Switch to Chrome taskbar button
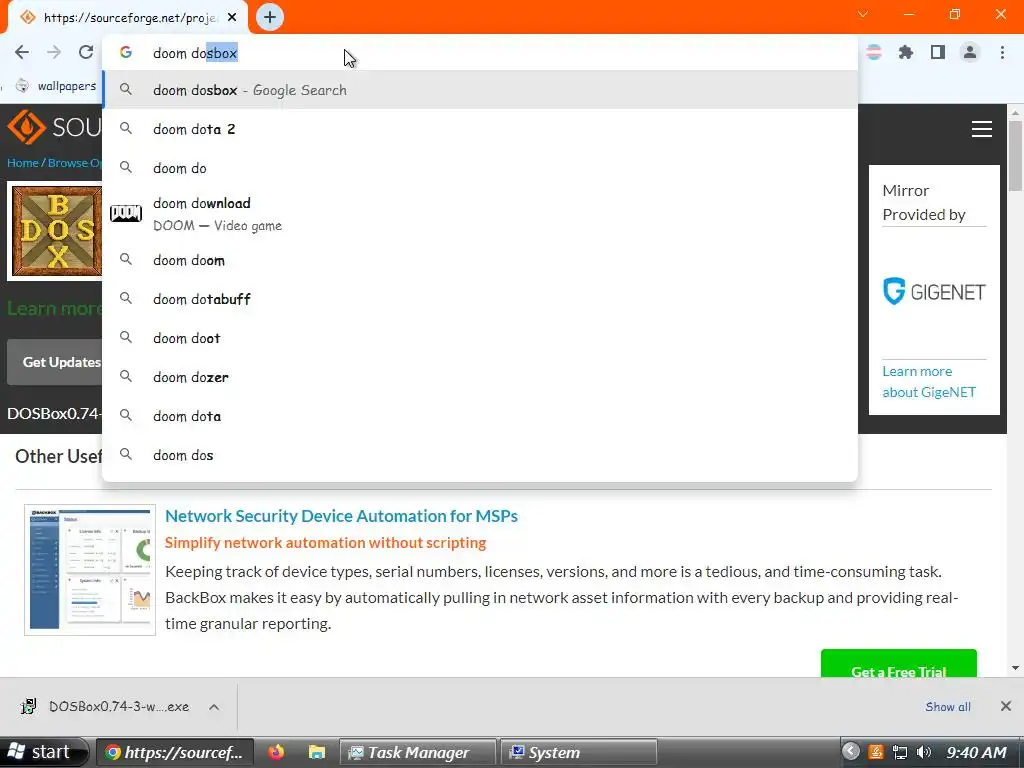Image resolution: width=1024 pixels, height=768 pixels. 172,752
